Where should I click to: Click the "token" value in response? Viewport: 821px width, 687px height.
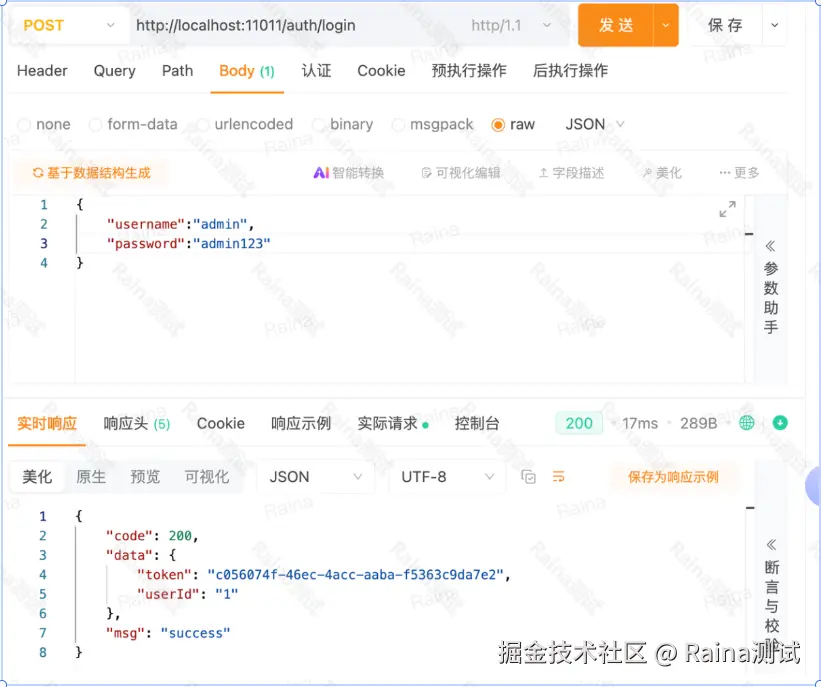355,574
